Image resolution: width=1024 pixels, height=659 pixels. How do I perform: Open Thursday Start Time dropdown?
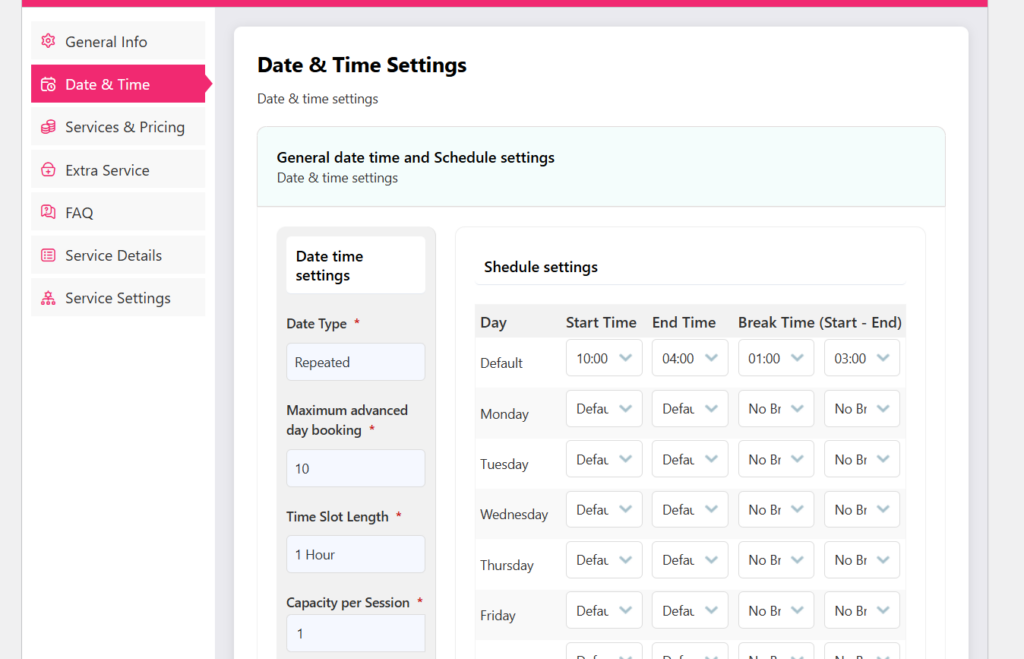[604, 560]
